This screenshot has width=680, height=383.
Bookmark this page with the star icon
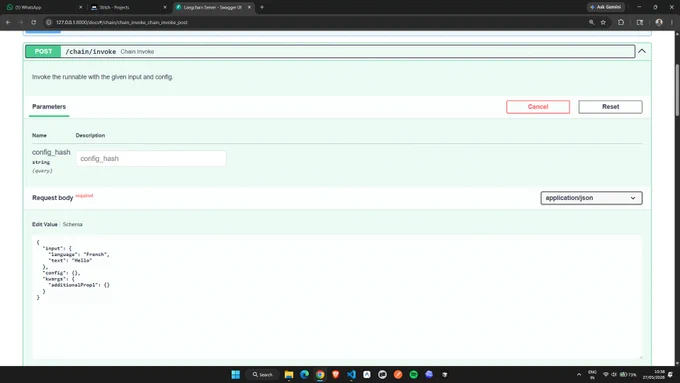pos(603,22)
